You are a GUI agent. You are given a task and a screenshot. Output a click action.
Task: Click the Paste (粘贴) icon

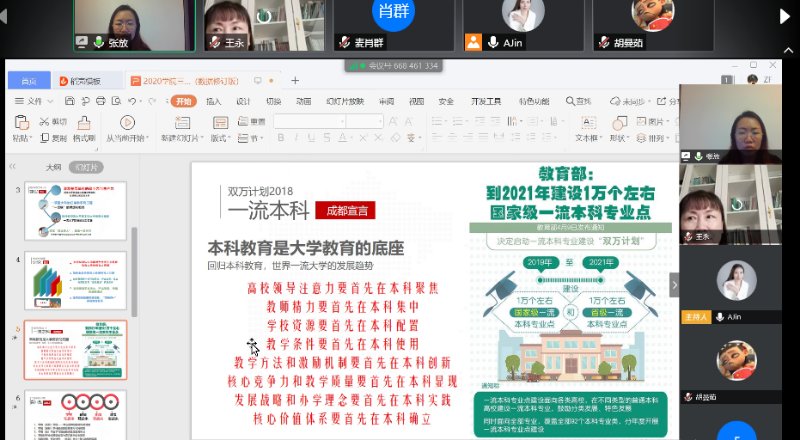21,122
